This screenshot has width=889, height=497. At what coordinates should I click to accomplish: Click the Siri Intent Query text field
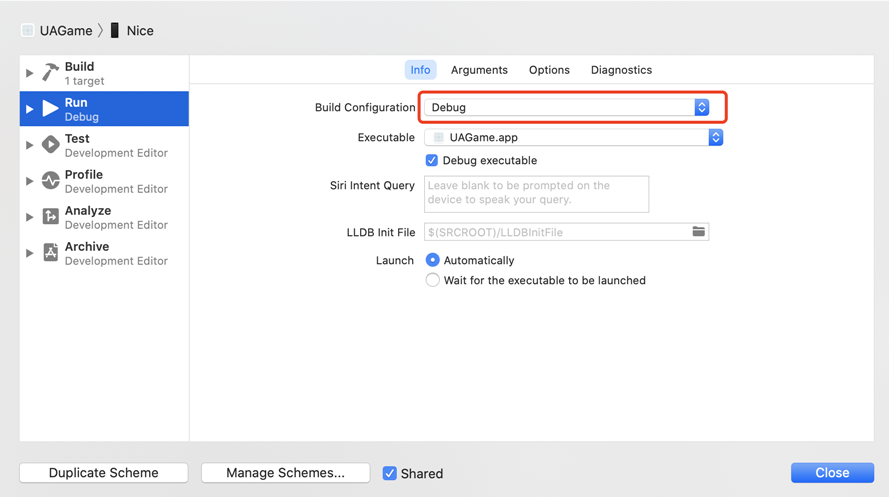(536, 193)
